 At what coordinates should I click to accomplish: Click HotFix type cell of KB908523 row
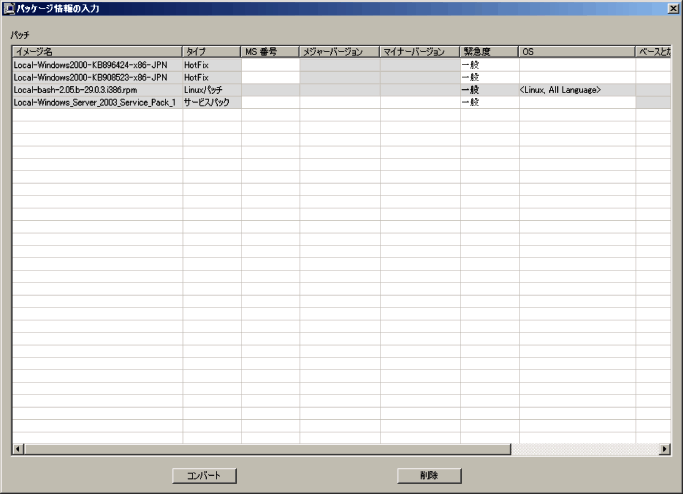pos(212,78)
